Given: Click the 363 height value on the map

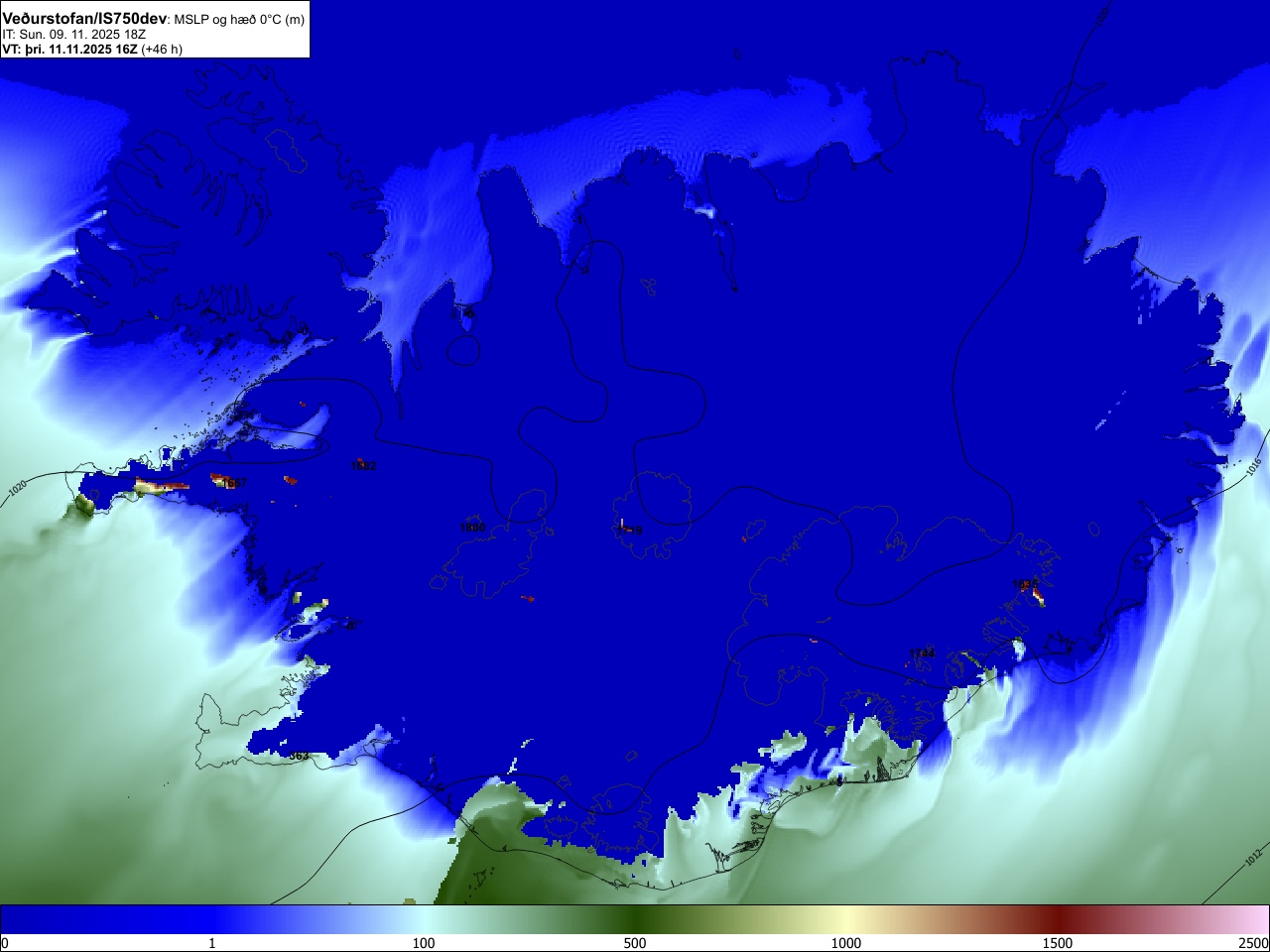Looking at the screenshot, I should 299,756.
